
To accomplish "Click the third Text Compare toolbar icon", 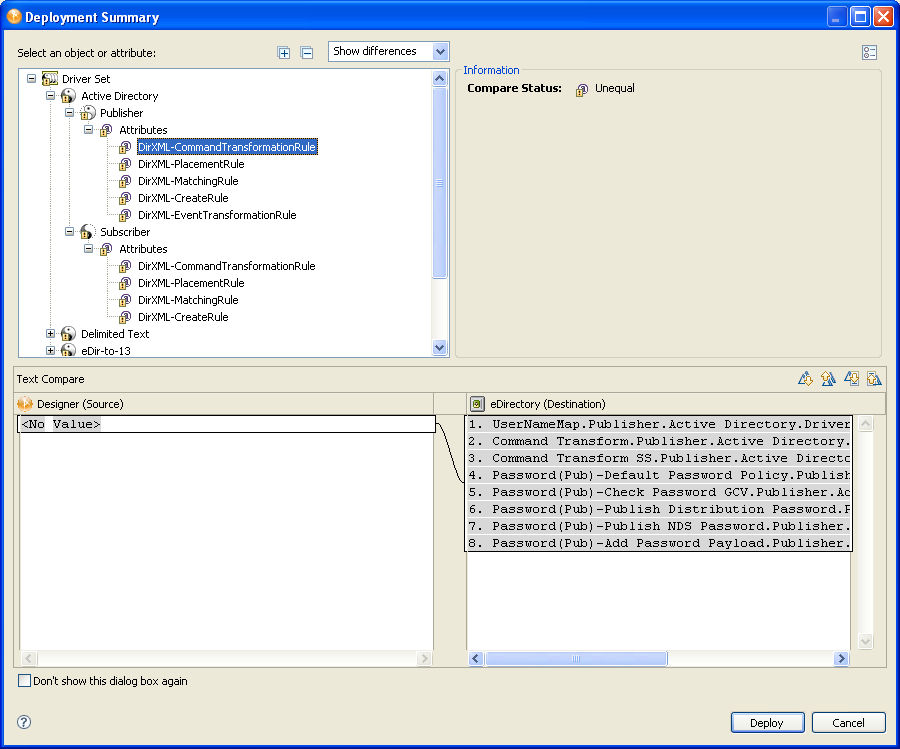I will (x=851, y=379).
